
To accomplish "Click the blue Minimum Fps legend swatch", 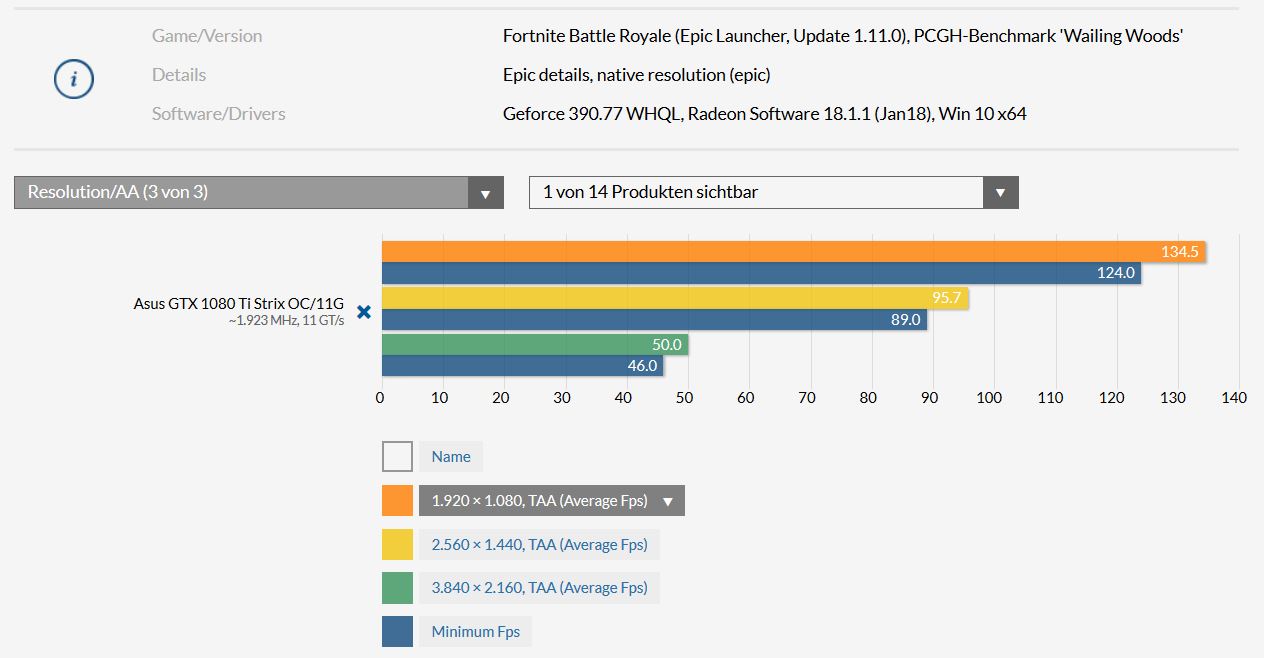I will pyautogui.click(x=397, y=631).
